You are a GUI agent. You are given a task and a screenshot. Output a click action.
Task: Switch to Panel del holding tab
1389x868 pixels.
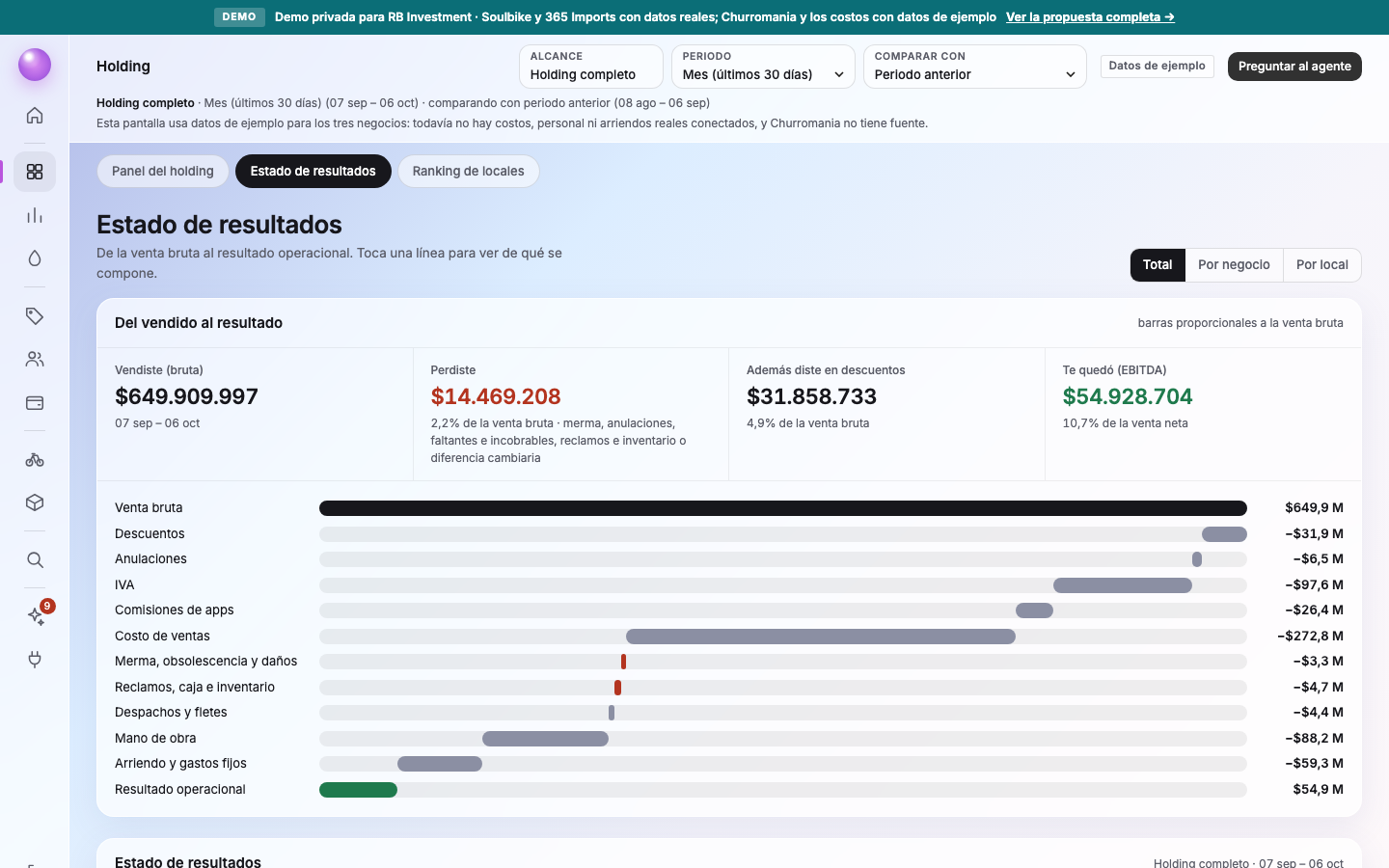click(x=162, y=172)
